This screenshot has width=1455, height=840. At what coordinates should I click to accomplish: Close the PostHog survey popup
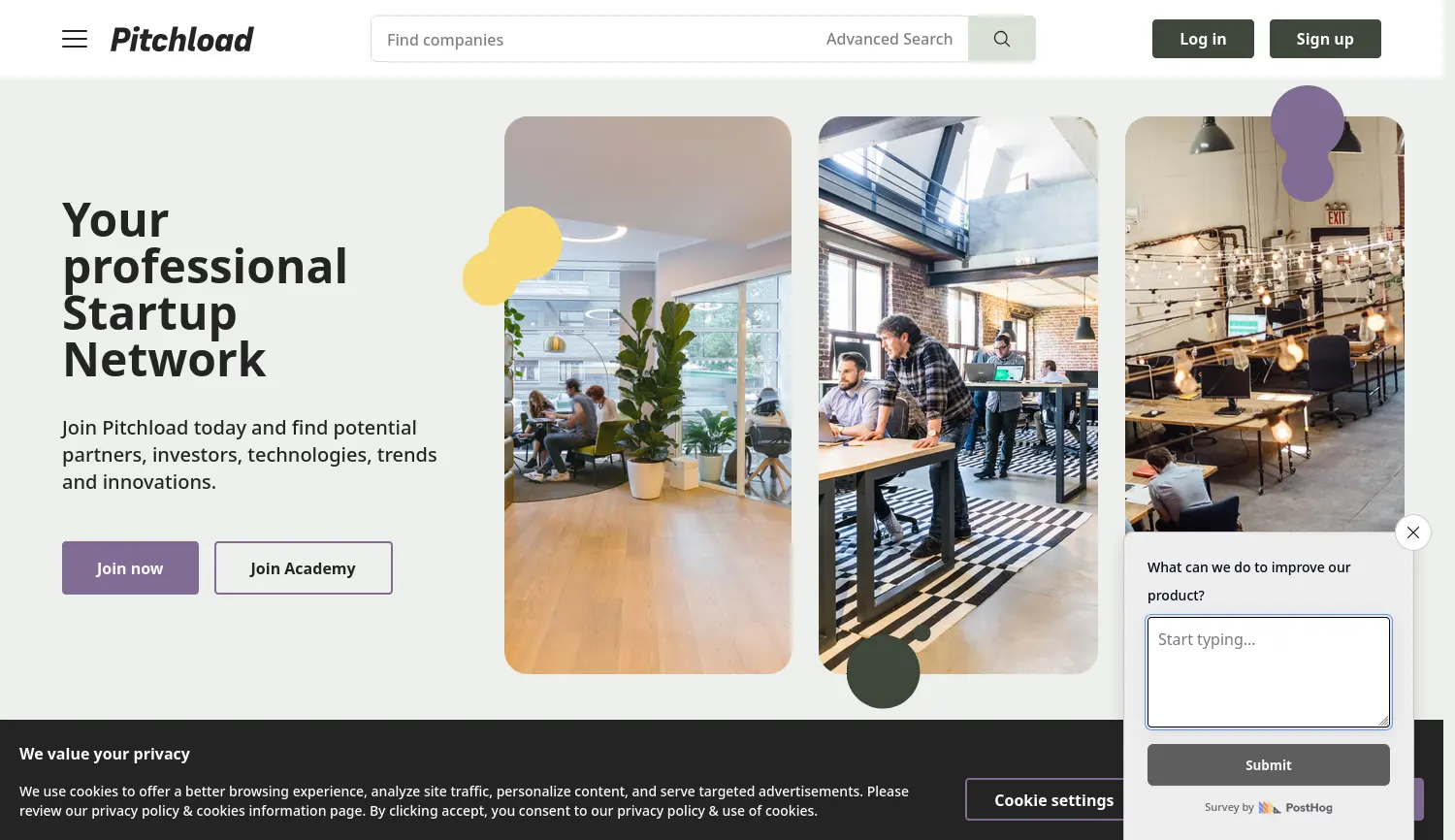(x=1413, y=533)
